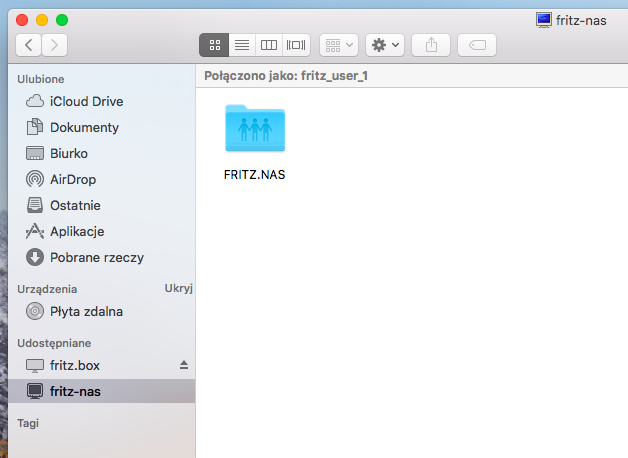The width and height of the screenshot is (628, 458).
Task: Open the gear action menu
Action: [x=385, y=45]
